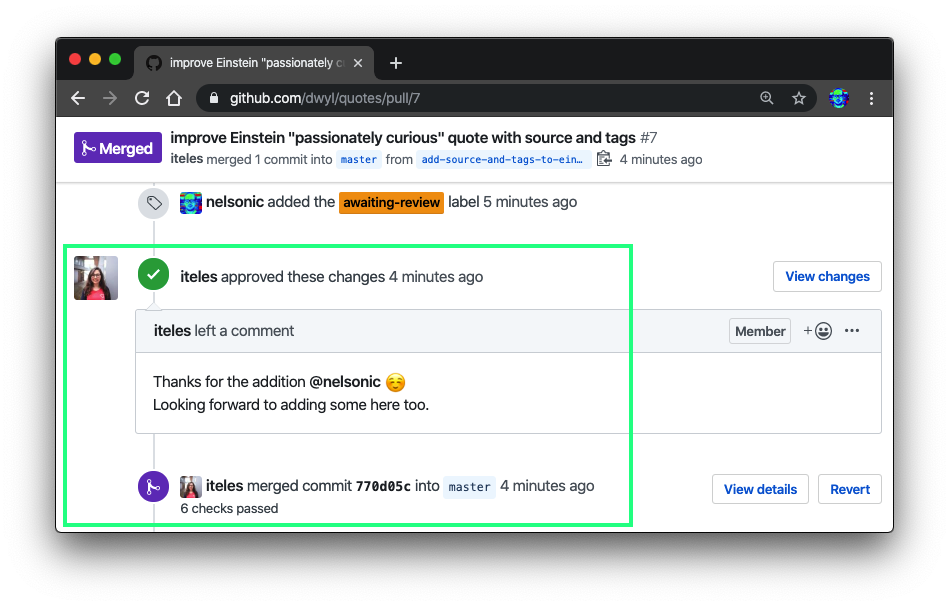The width and height of the screenshot is (949, 606).
Task: Reload the page with the refresh icon
Action: click(141, 98)
